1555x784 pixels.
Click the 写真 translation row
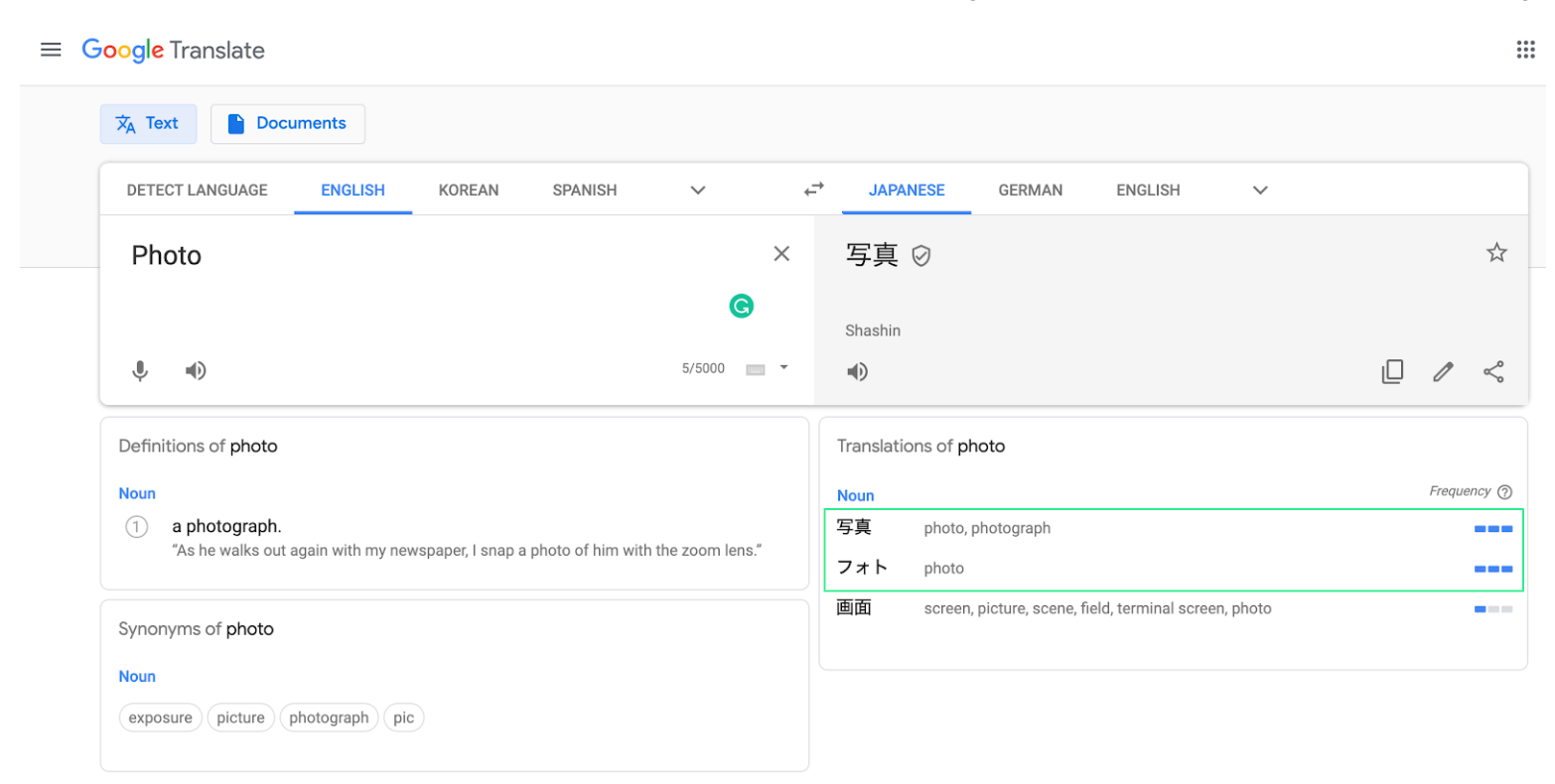[x=1174, y=528]
